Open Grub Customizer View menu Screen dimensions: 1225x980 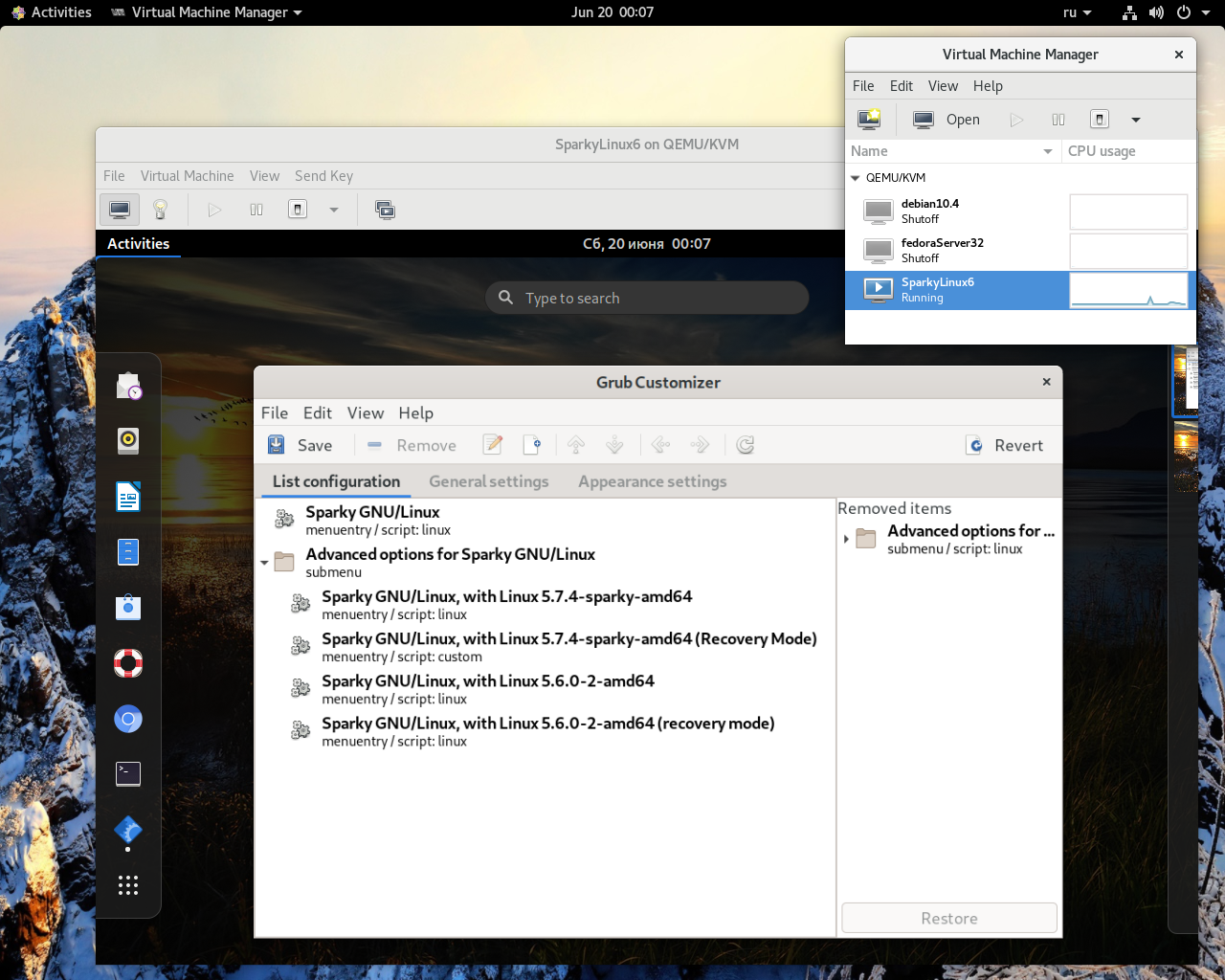click(x=366, y=412)
